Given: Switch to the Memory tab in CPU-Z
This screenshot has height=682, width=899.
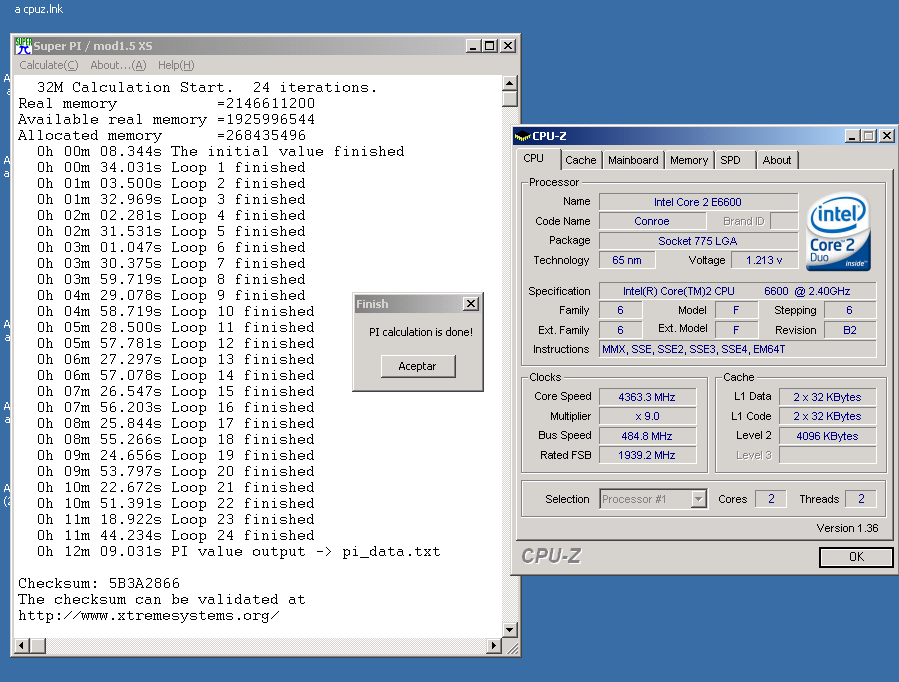Looking at the screenshot, I should click(689, 160).
